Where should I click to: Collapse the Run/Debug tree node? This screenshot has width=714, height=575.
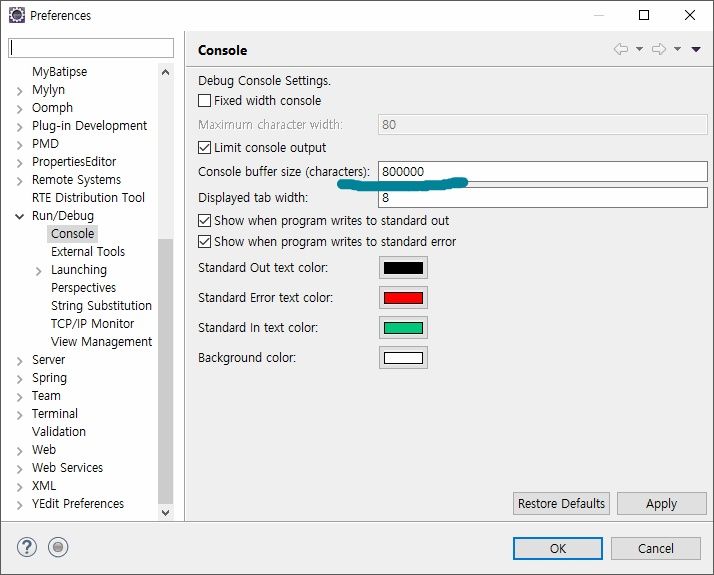pyautogui.click(x=20, y=216)
